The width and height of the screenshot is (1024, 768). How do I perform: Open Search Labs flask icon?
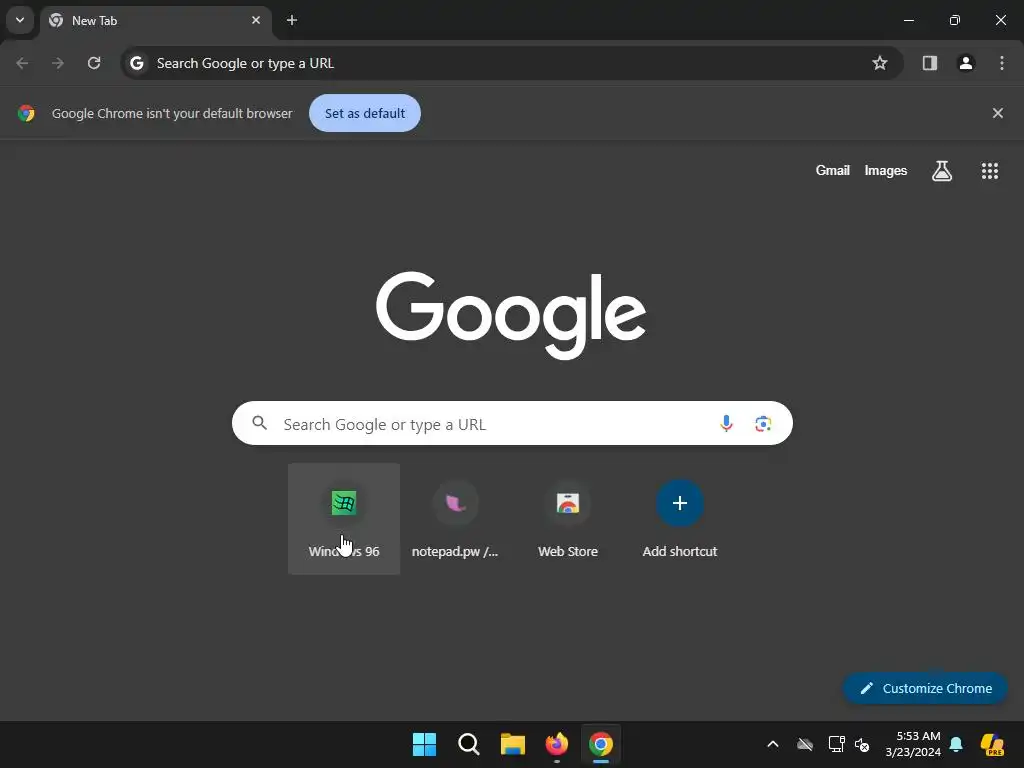942,170
